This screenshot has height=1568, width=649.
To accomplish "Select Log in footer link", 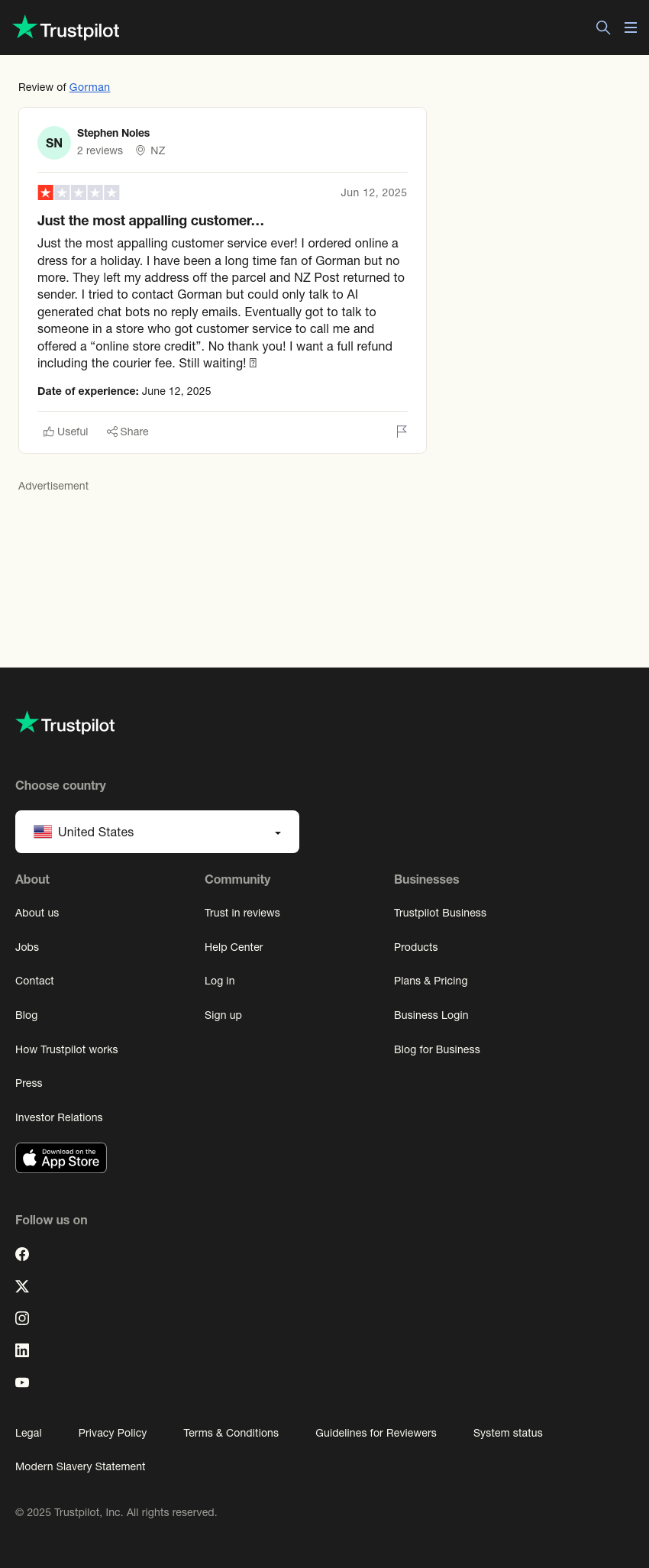I will 219,981.
